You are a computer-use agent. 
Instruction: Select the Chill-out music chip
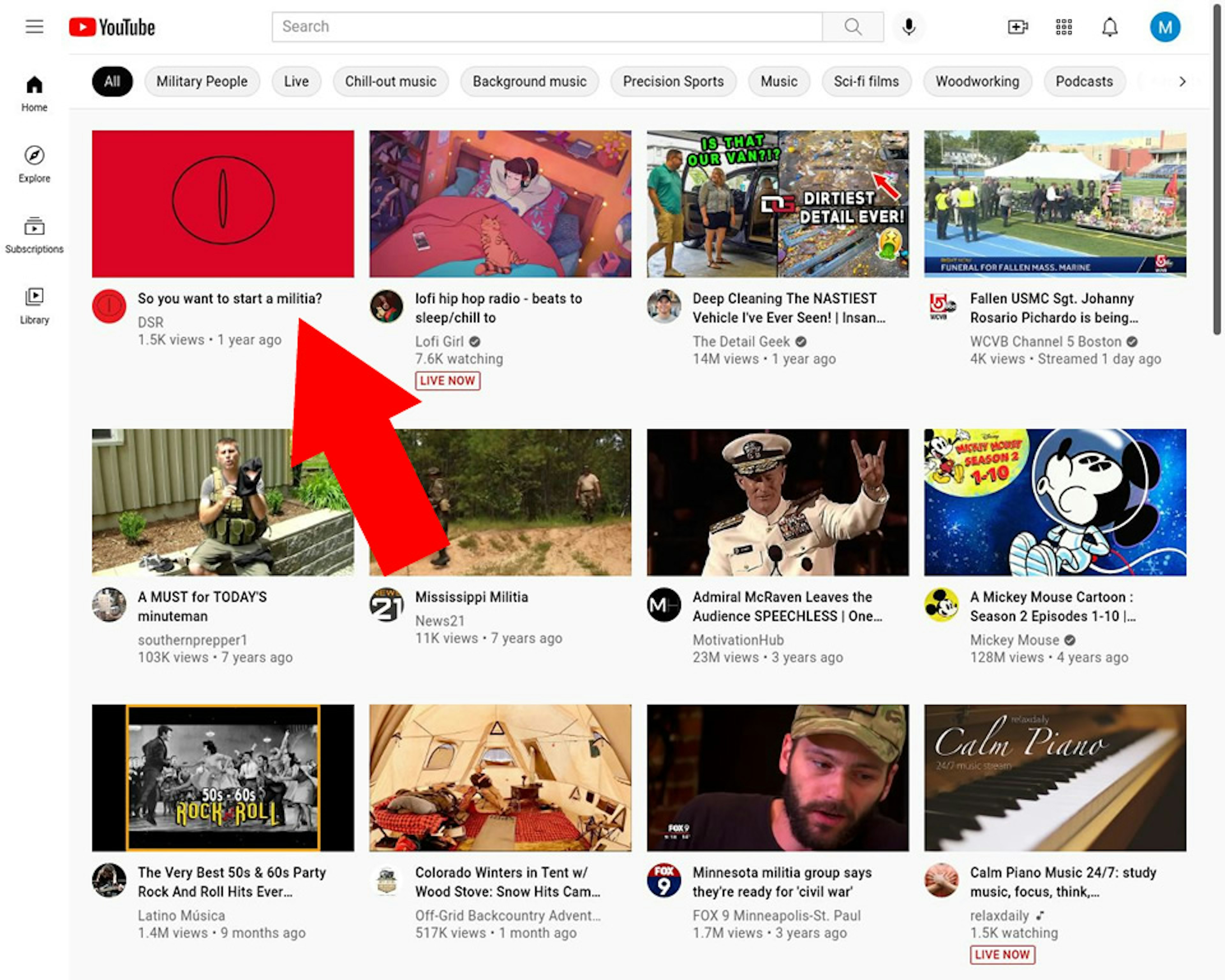(390, 81)
